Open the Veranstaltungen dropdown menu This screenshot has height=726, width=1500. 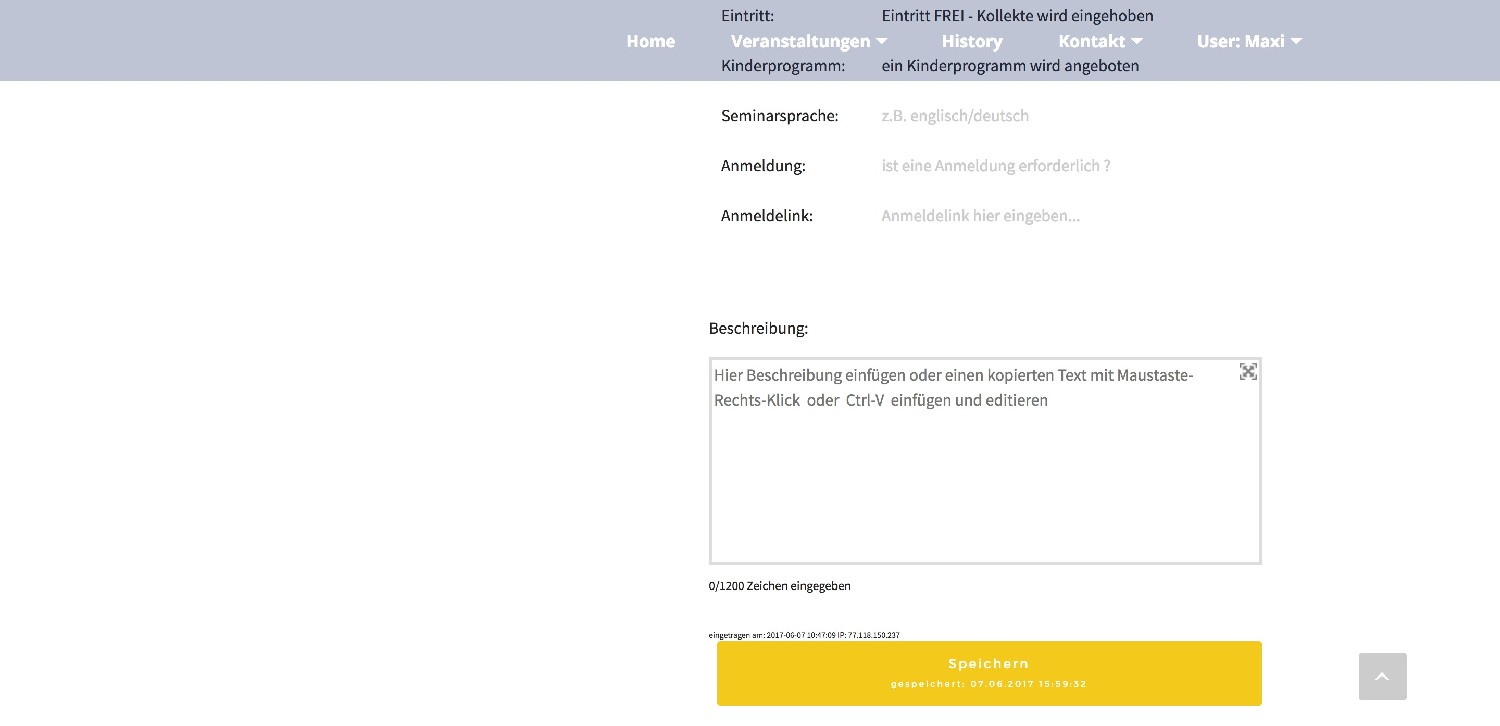point(808,41)
